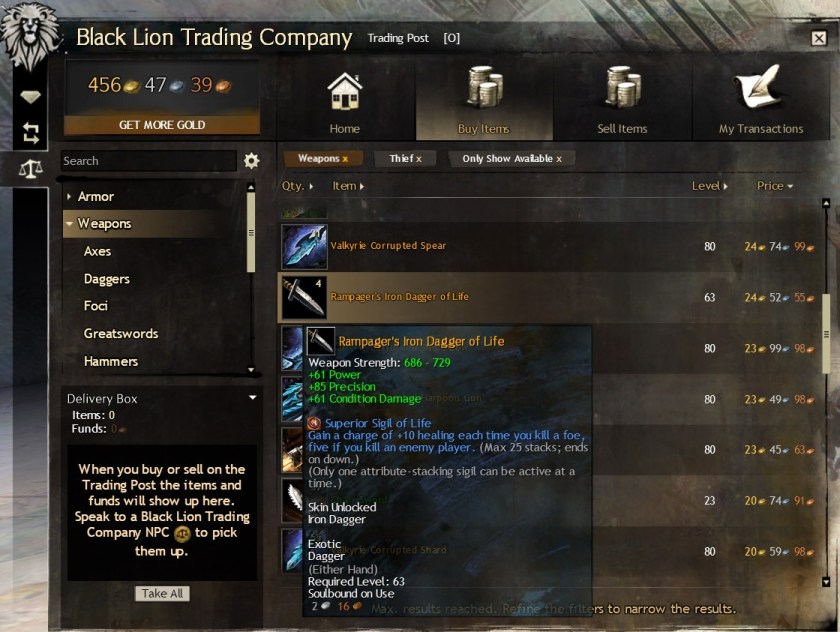Viewport: 840px width, 632px height.
Task: Remove the Weapons filter tag
Action: pos(346,159)
